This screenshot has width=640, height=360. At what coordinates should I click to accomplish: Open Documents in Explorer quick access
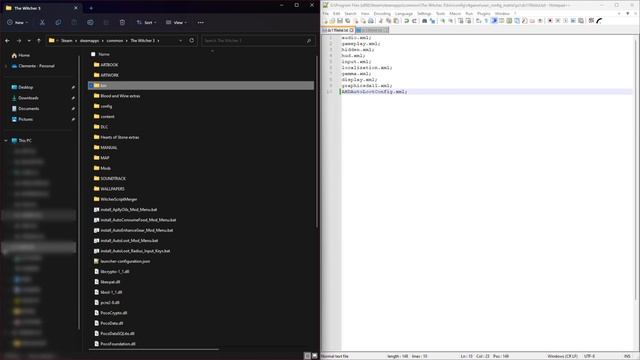[x=29, y=109]
